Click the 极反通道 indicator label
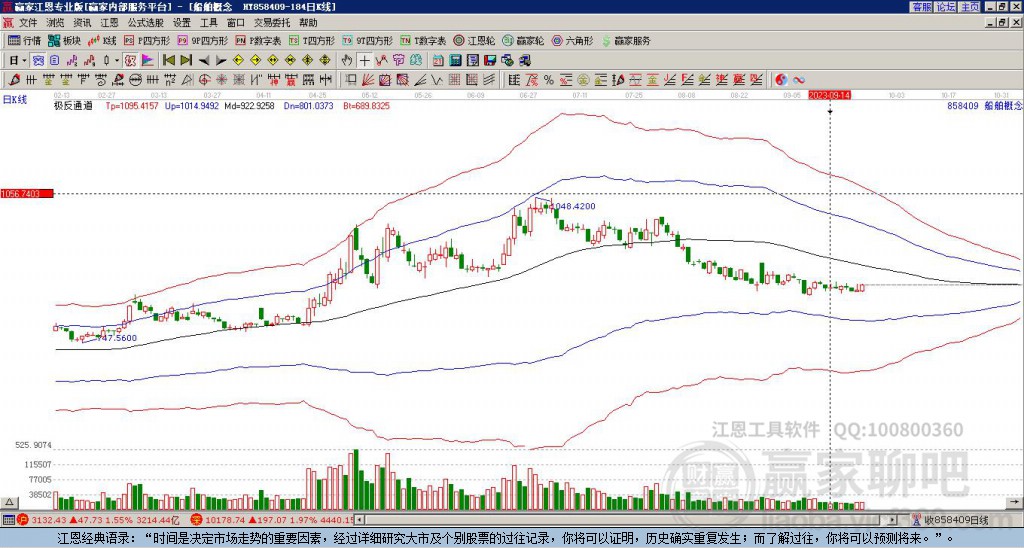The image size is (1024, 548). (72, 106)
